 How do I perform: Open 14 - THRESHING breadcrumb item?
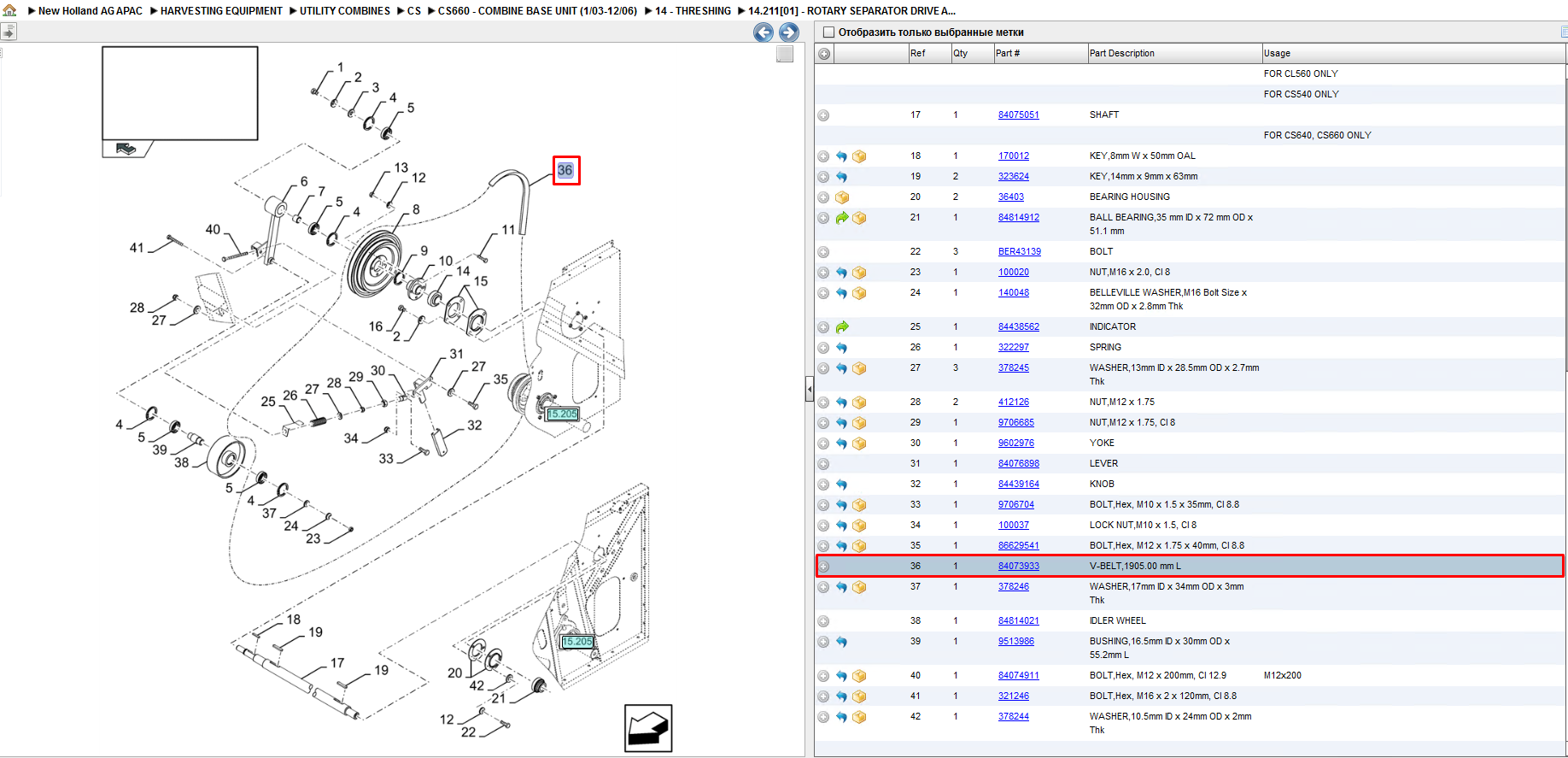pyautogui.click(x=693, y=11)
